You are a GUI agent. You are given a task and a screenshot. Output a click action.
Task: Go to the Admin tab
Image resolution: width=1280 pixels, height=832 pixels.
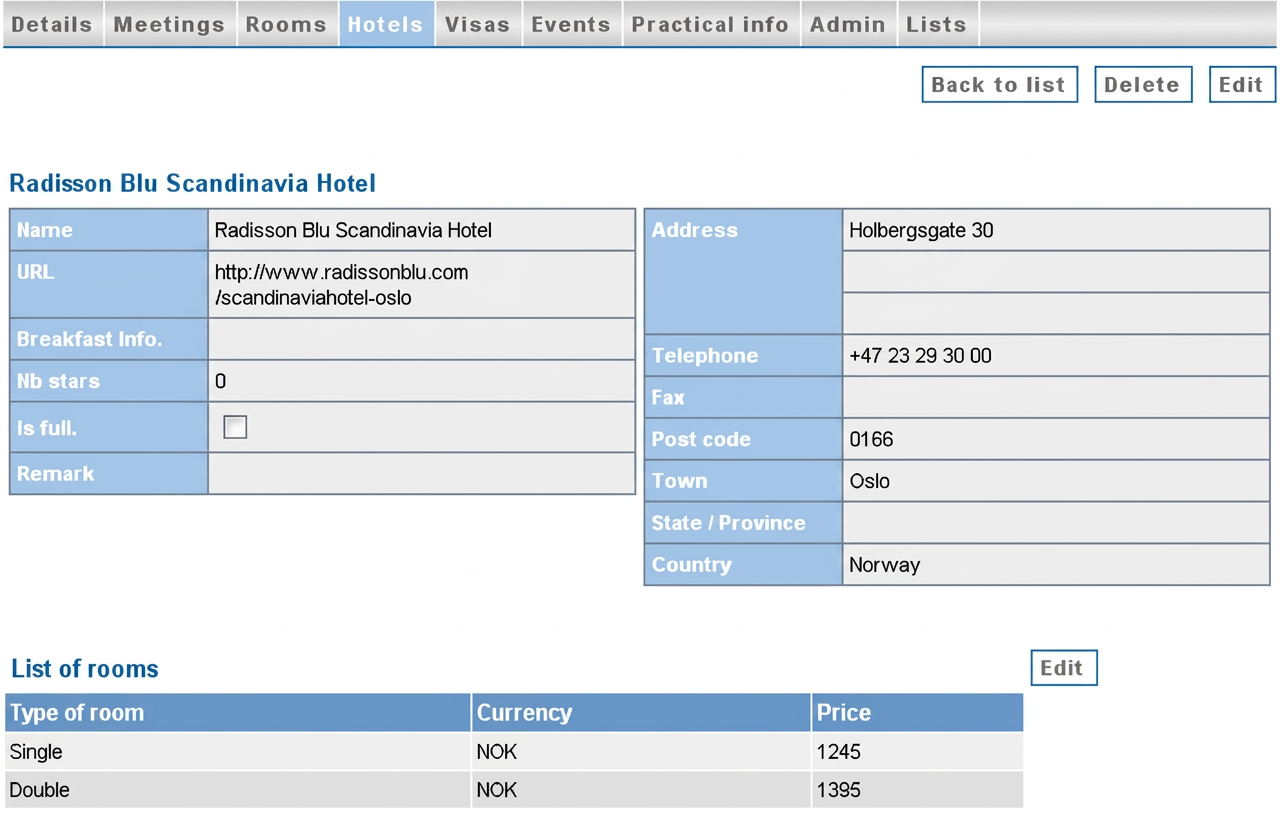(x=848, y=24)
